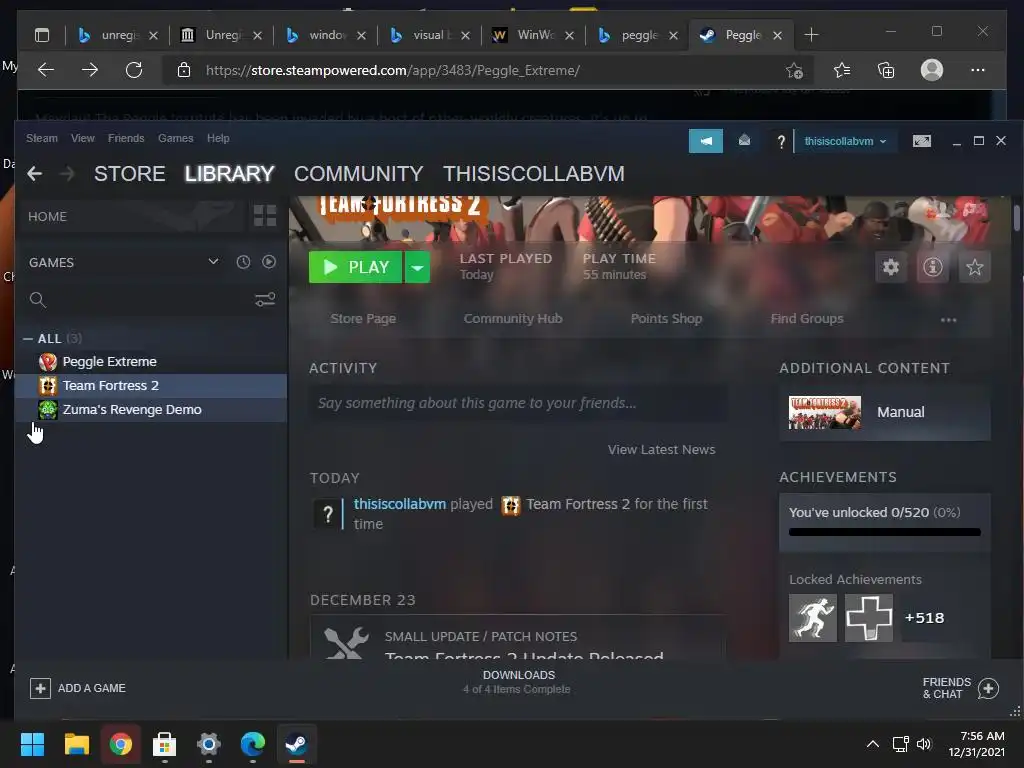Click the Edge address bar URL
This screenshot has height=768, width=1024.
392,71
